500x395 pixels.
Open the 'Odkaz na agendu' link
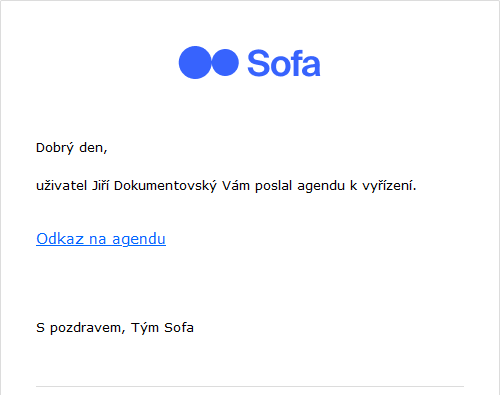[x=101, y=239]
